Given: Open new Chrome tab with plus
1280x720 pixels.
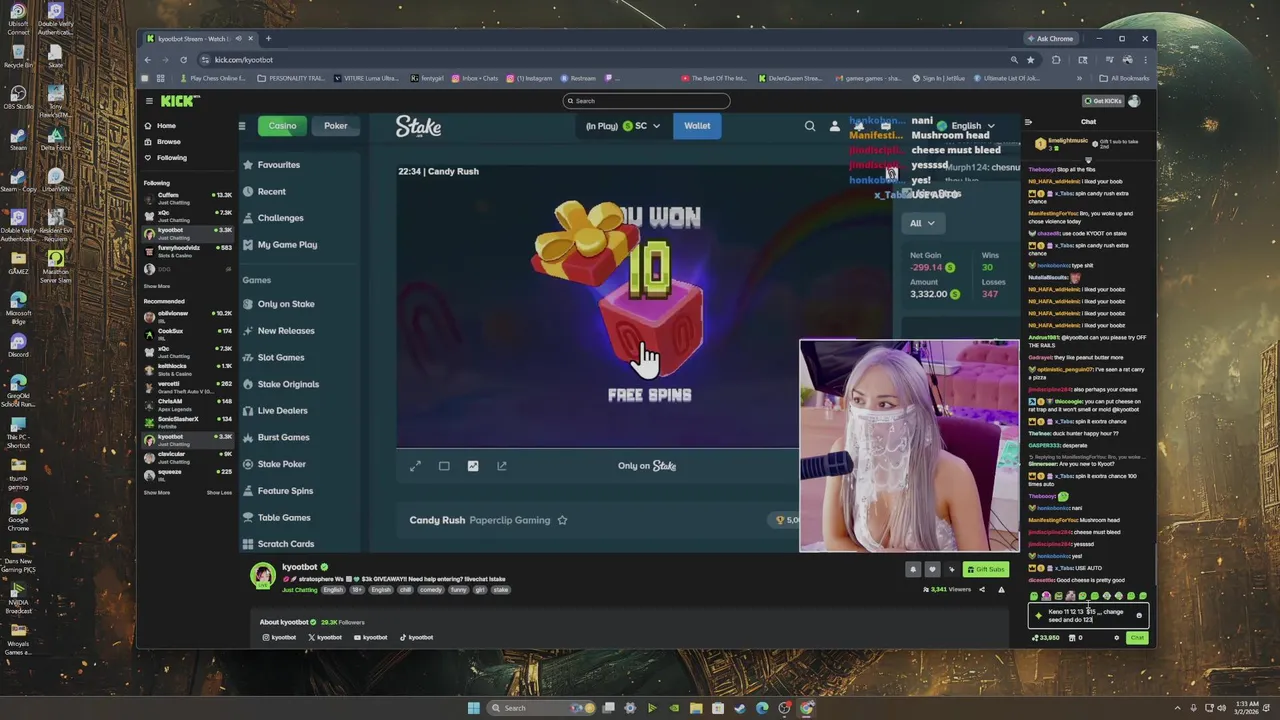Looking at the screenshot, I should (268, 39).
